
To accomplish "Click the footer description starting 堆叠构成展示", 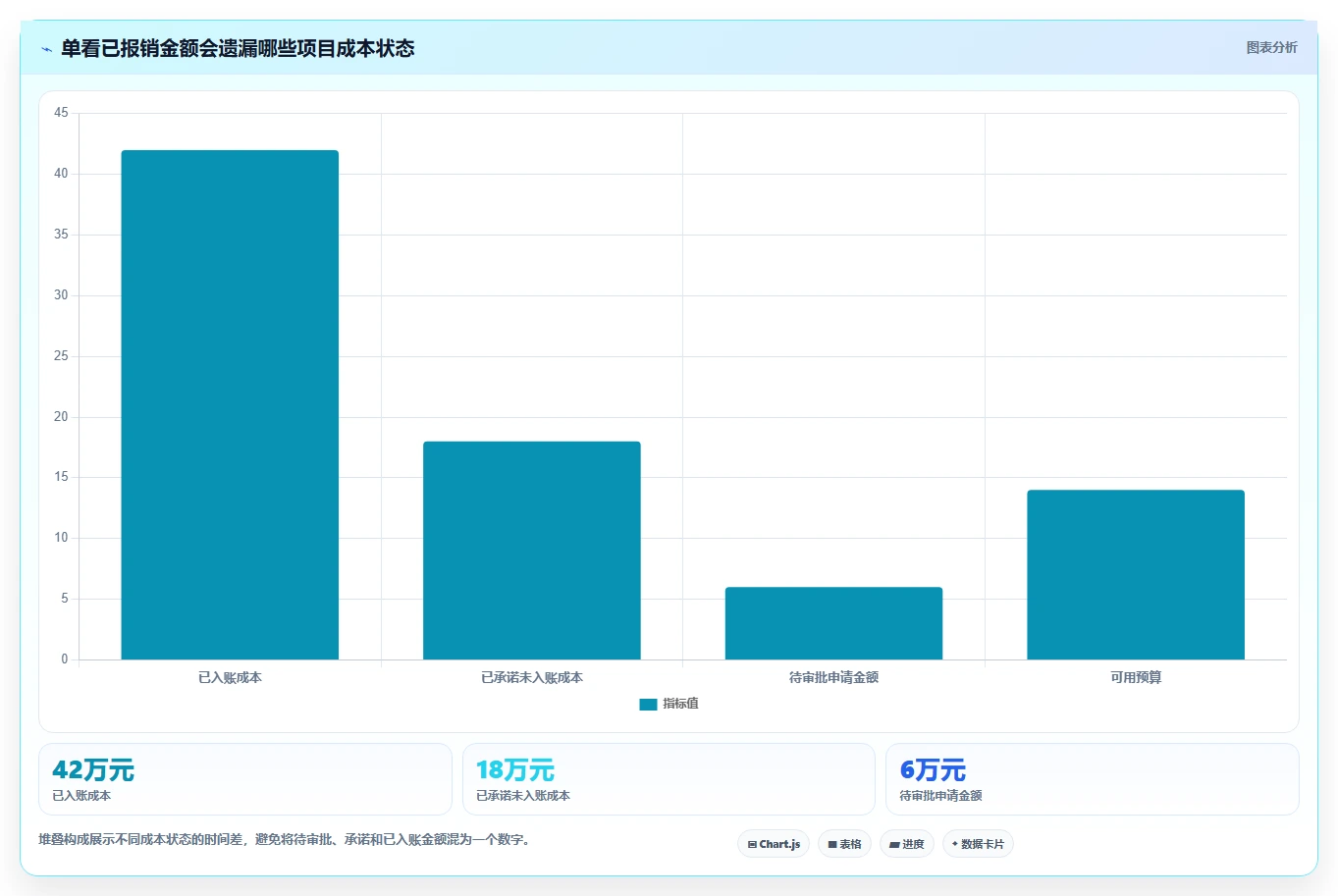I will [286, 840].
